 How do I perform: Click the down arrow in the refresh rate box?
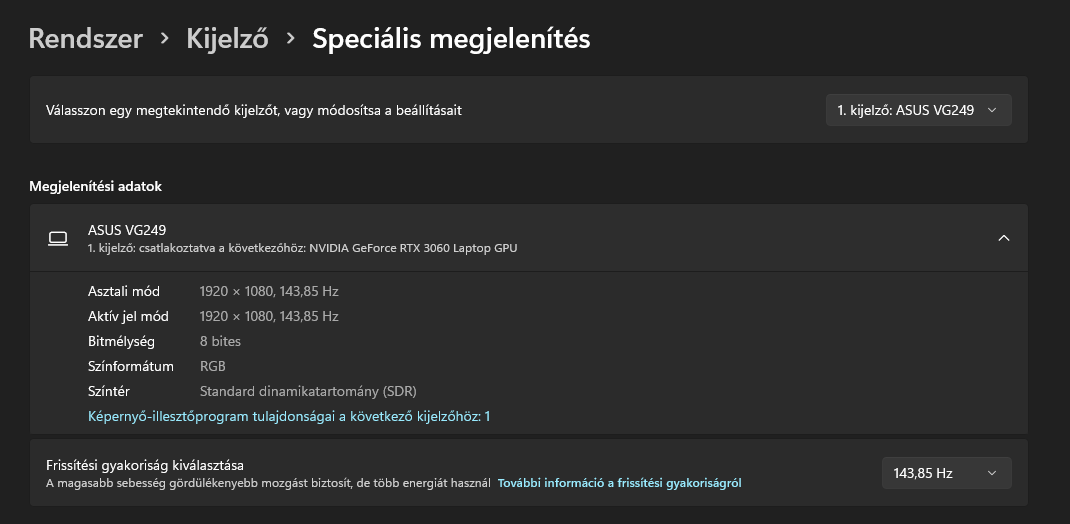coord(992,473)
